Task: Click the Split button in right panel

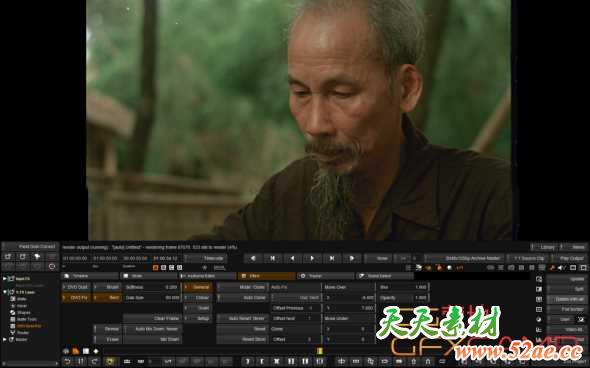Action: [x=567, y=289]
